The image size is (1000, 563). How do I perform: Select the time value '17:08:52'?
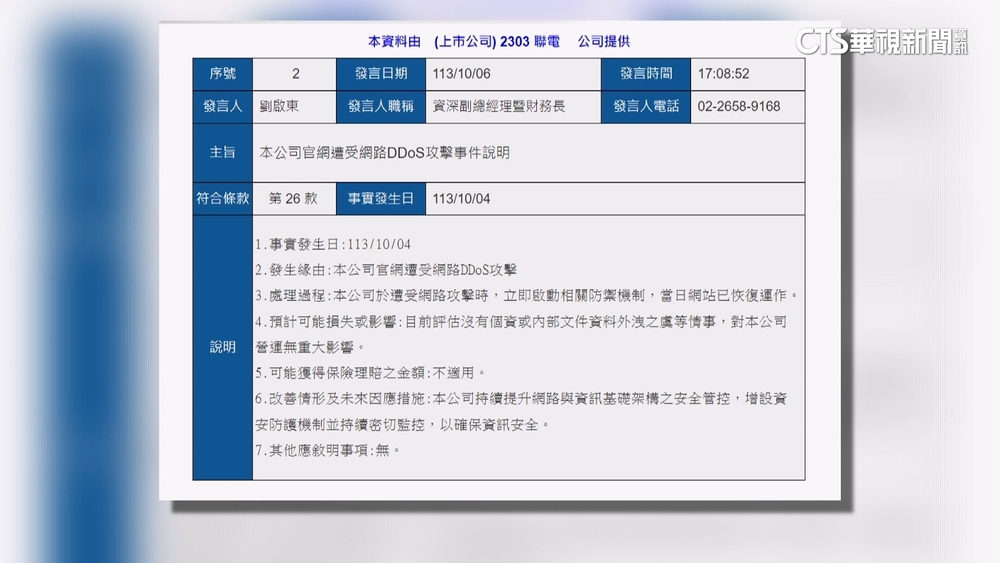pos(723,74)
